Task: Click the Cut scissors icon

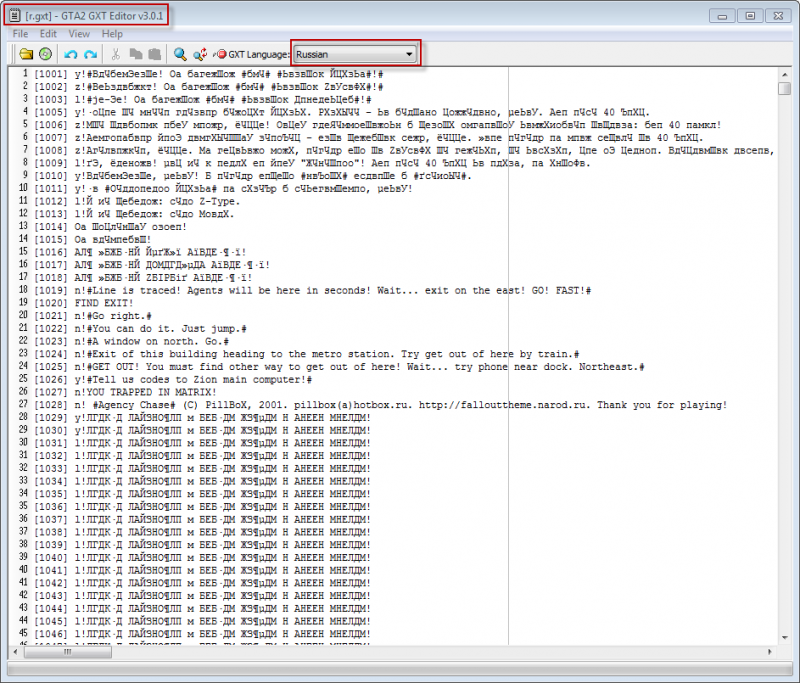Action: pos(116,54)
